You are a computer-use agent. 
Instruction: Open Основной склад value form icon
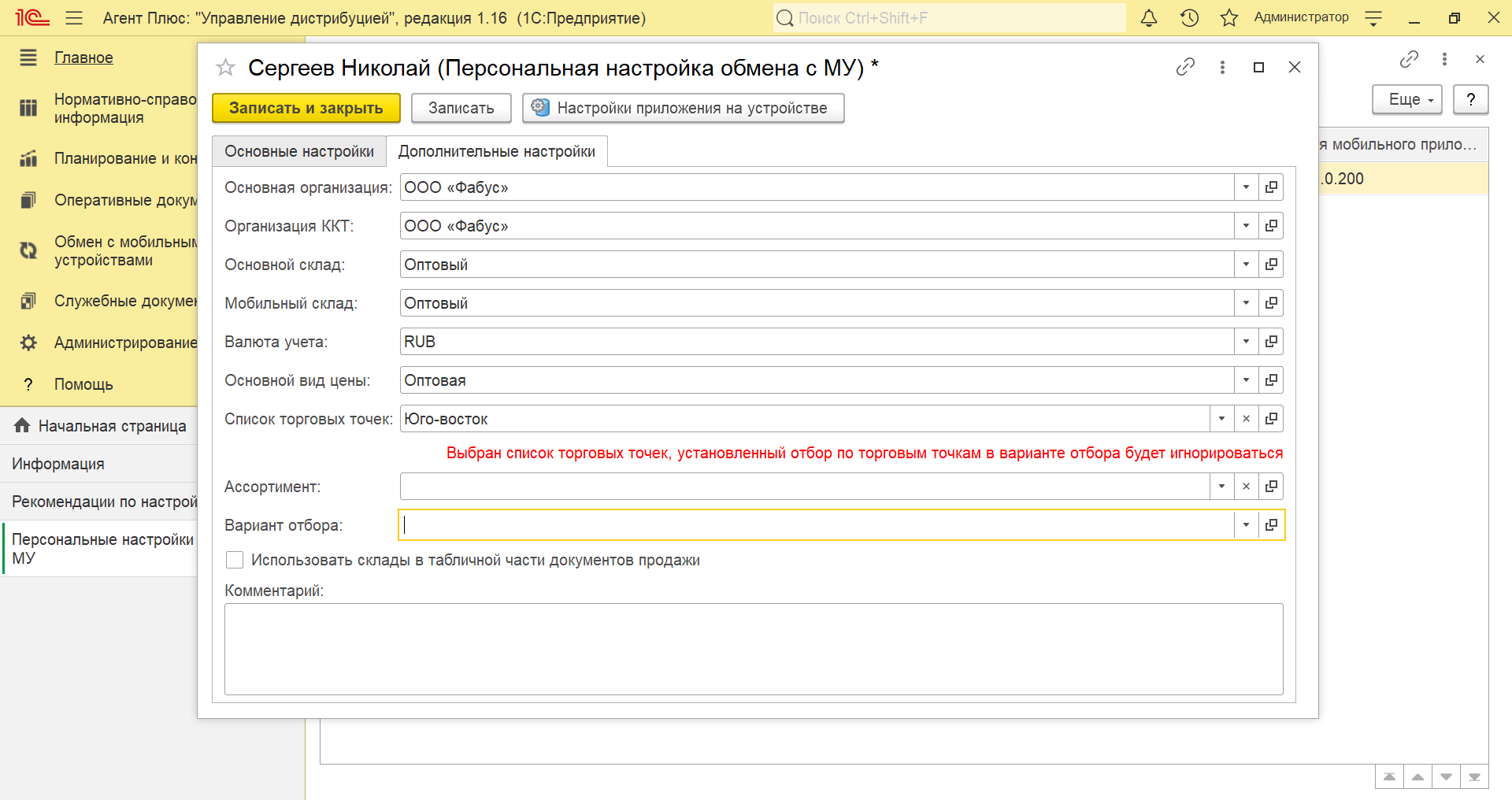point(1271,265)
